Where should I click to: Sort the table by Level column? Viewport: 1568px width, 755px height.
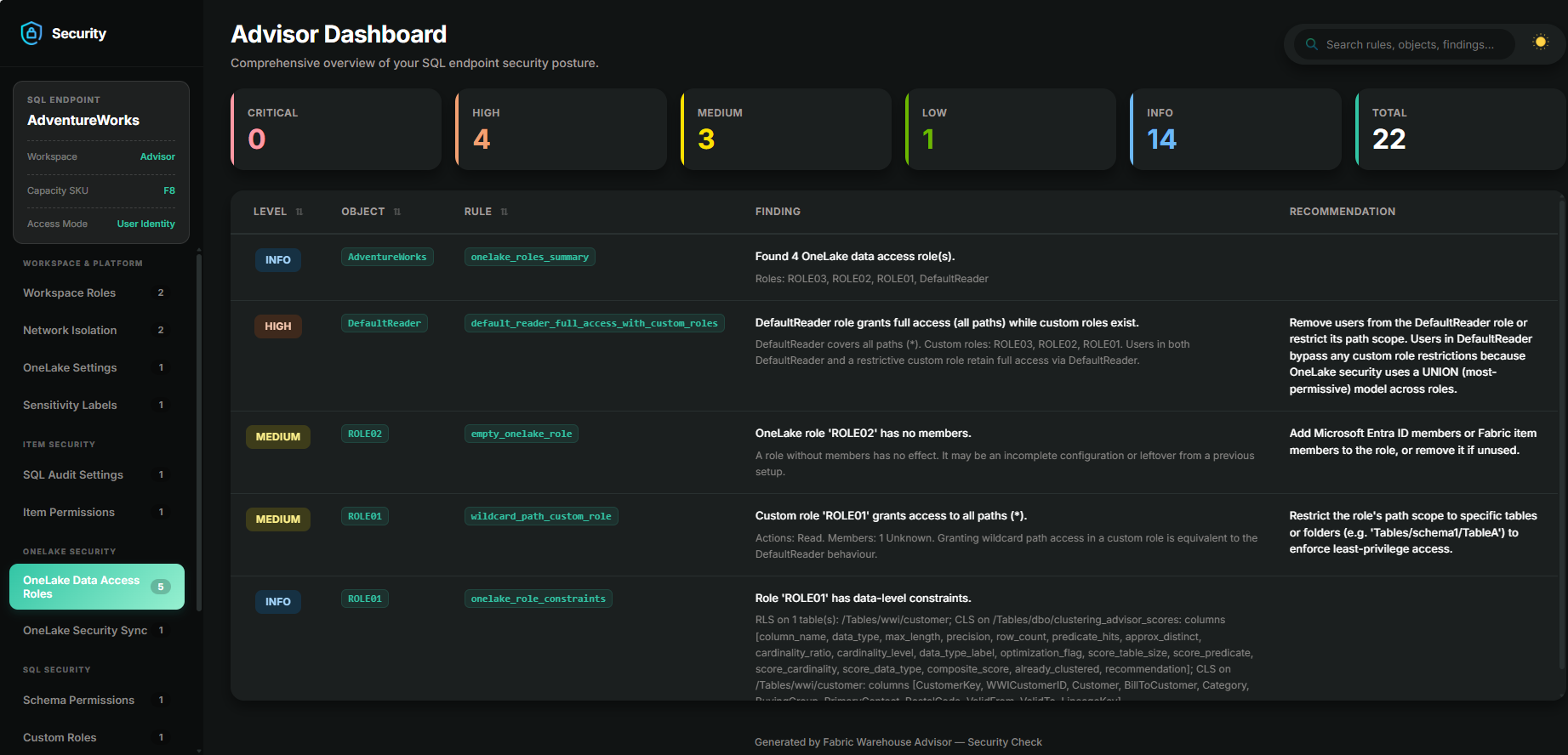pos(278,212)
